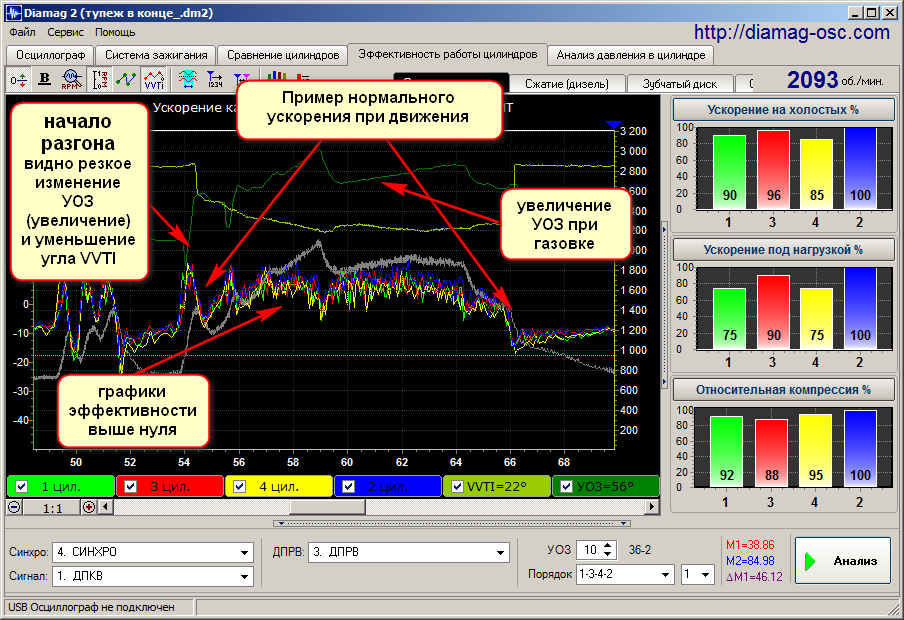Click the scrollbar right arrow
The height and width of the screenshot is (620, 904).
point(652,507)
